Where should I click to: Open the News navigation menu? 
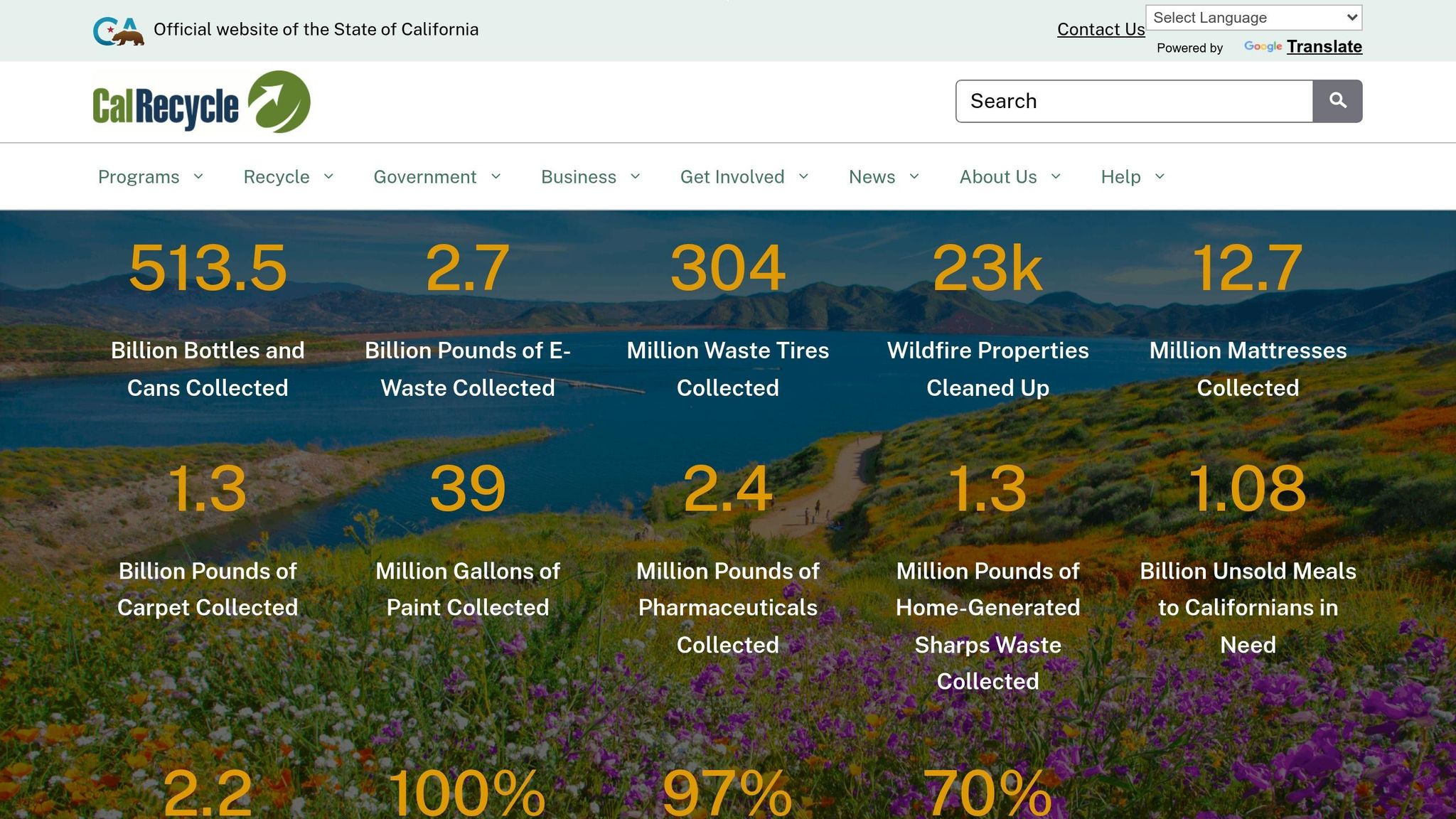[x=872, y=177]
